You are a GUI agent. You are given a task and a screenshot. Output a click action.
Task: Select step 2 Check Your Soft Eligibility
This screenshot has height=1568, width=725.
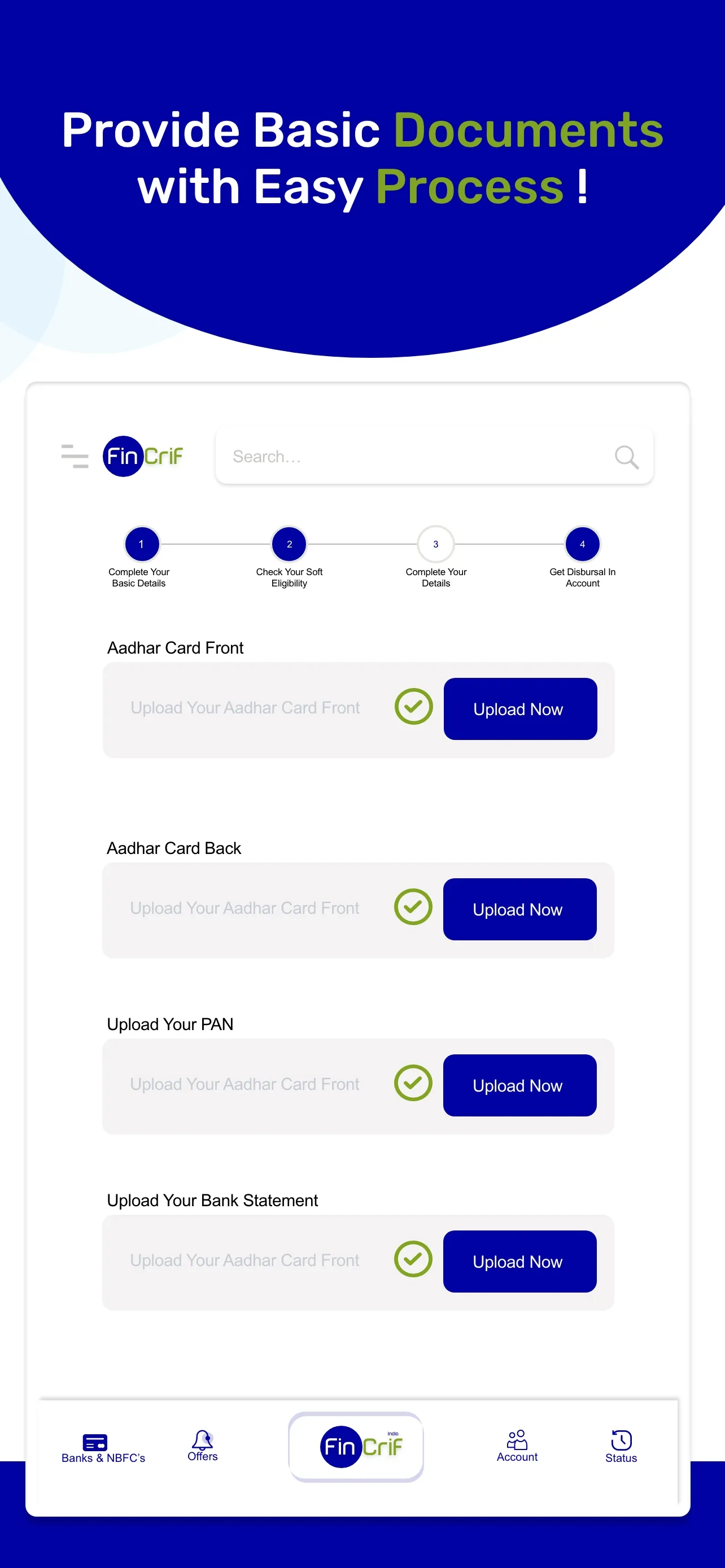pos(289,544)
